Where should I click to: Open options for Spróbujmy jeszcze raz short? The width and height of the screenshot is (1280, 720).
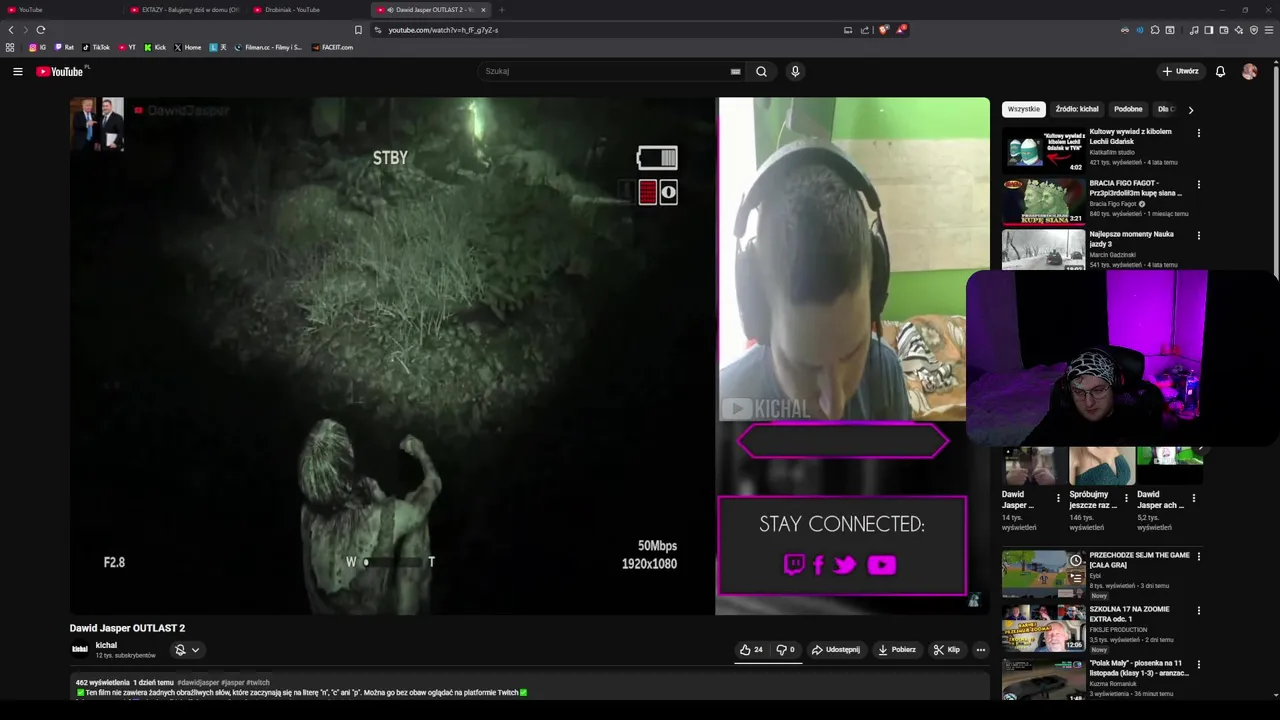point(1126,497)
